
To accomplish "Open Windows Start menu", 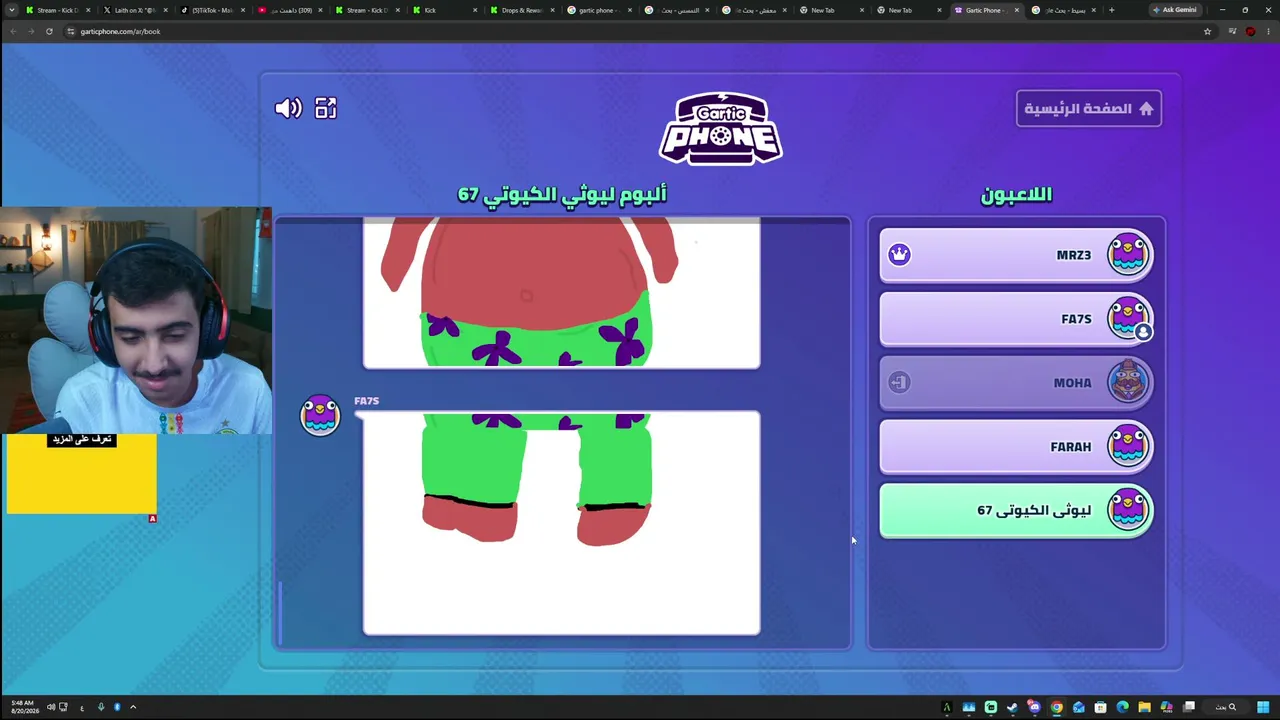I will [1265, 707].
